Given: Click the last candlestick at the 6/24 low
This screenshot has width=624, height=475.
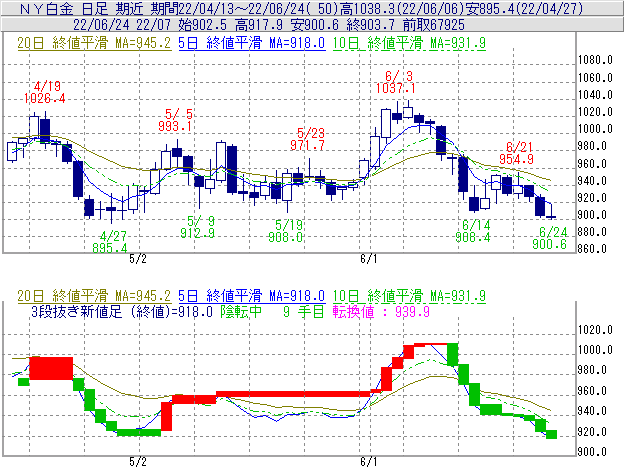Looking at the screenshot, I should pos(551,212).
